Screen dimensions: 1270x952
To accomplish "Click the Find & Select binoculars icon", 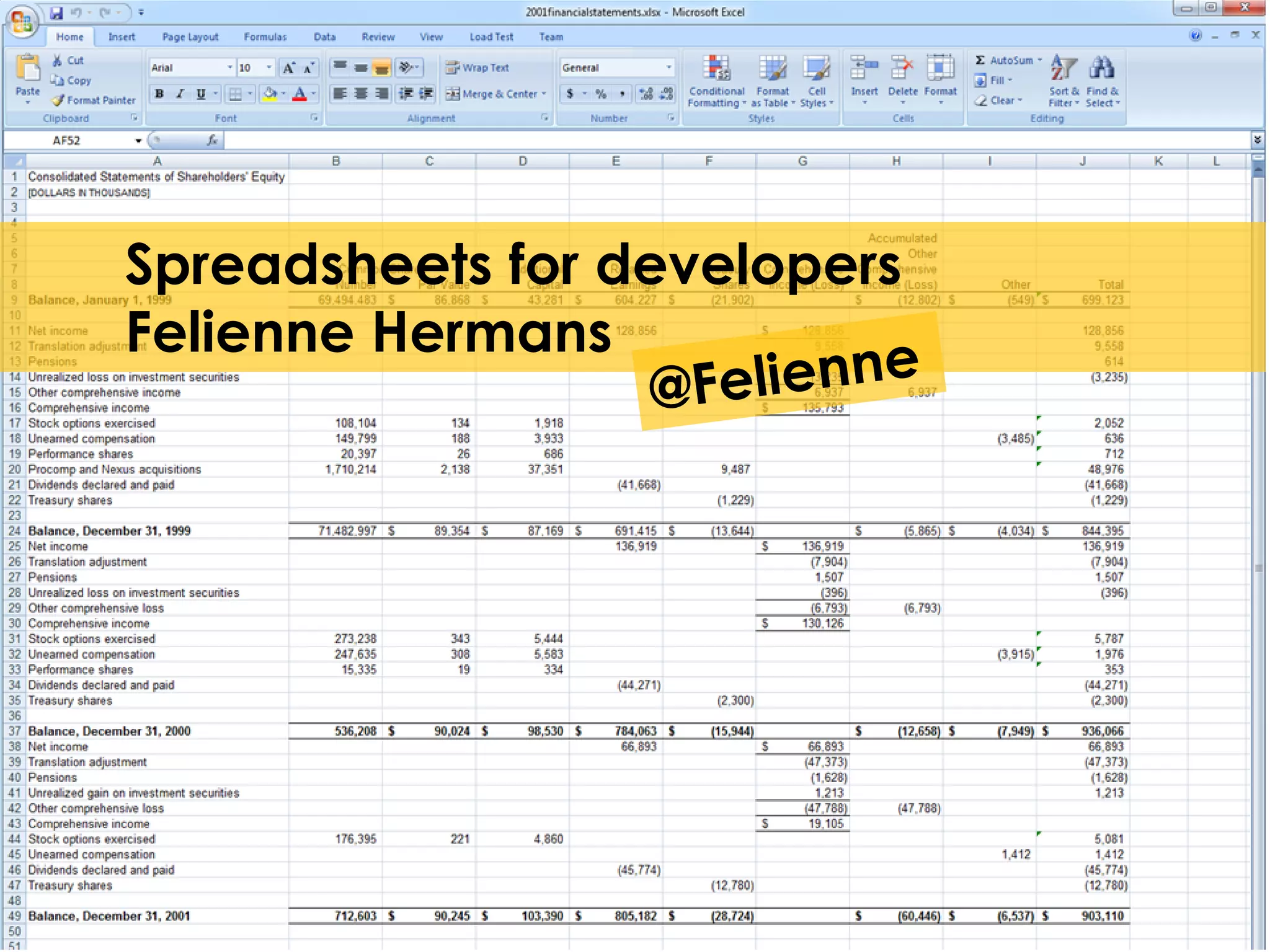I will pyautogui.click(x=1102, y=68).
